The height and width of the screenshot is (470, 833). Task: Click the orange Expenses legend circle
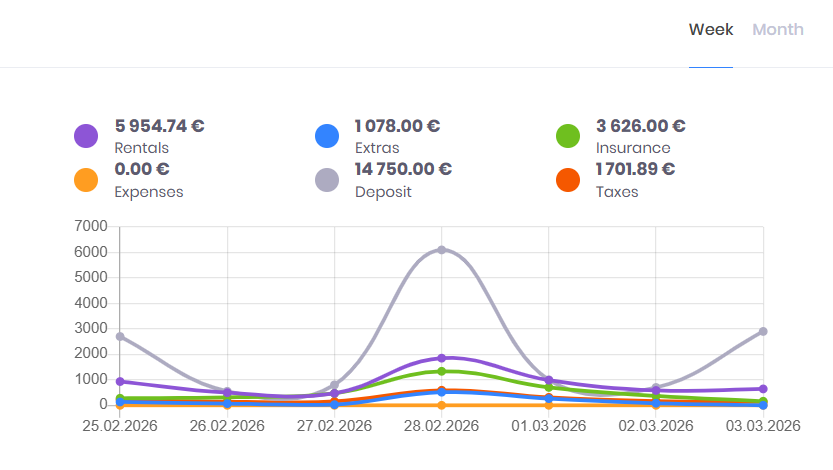coord(86,180)
